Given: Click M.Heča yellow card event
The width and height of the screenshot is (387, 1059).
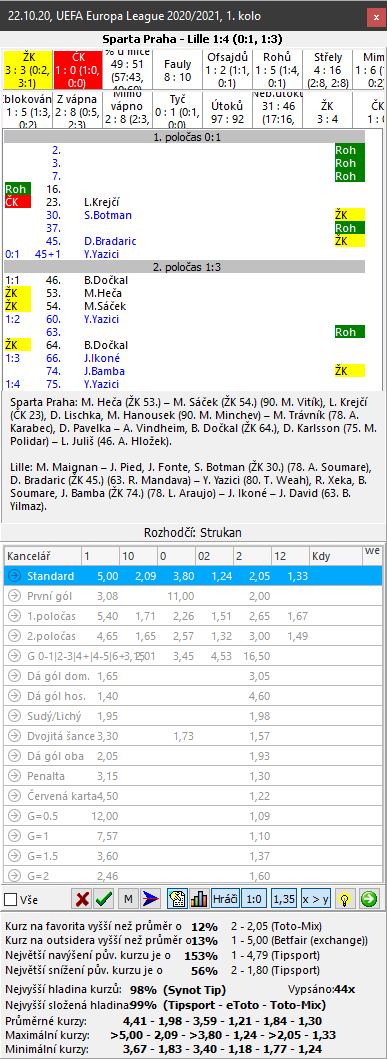Looking at the screenshot, I should (x=103, y=293).
